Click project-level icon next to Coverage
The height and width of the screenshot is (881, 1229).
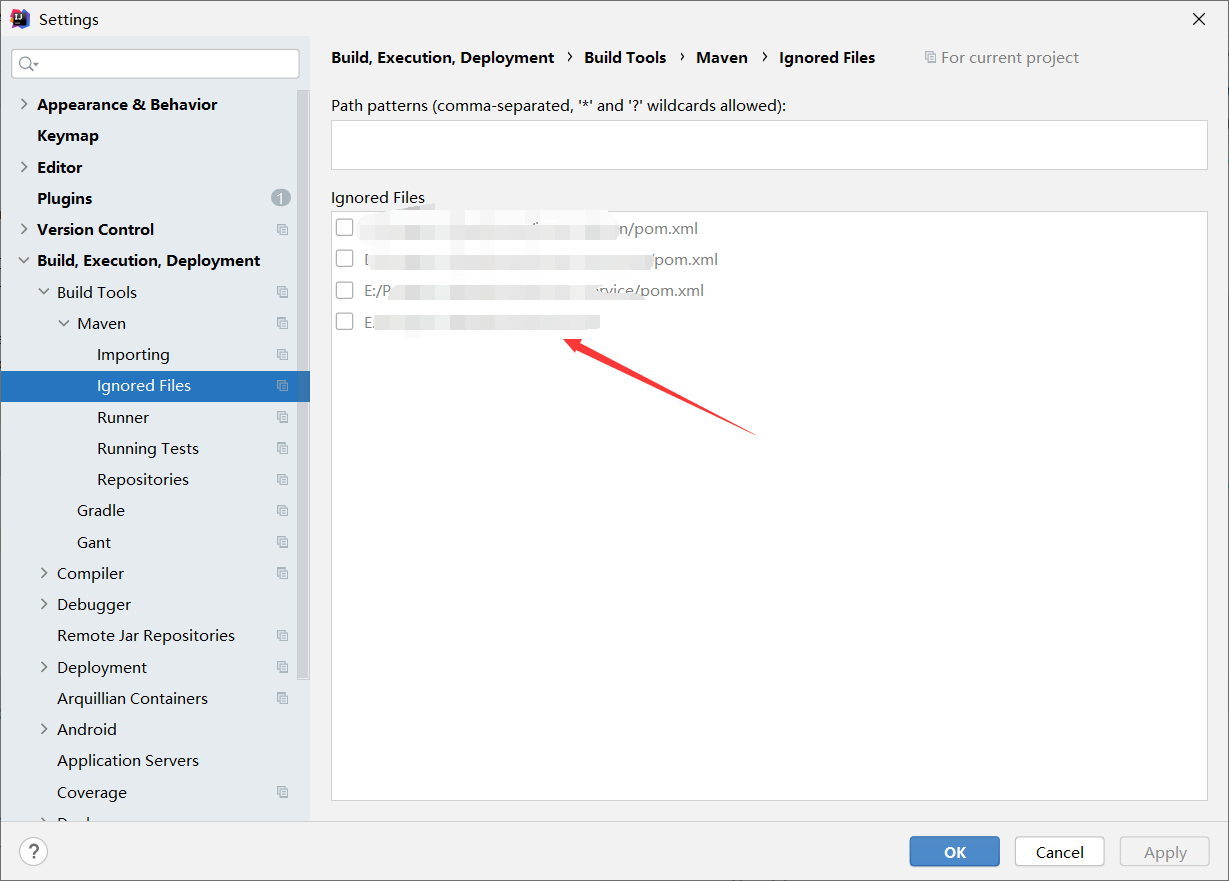pyautogui.click(x=282, y=792)
